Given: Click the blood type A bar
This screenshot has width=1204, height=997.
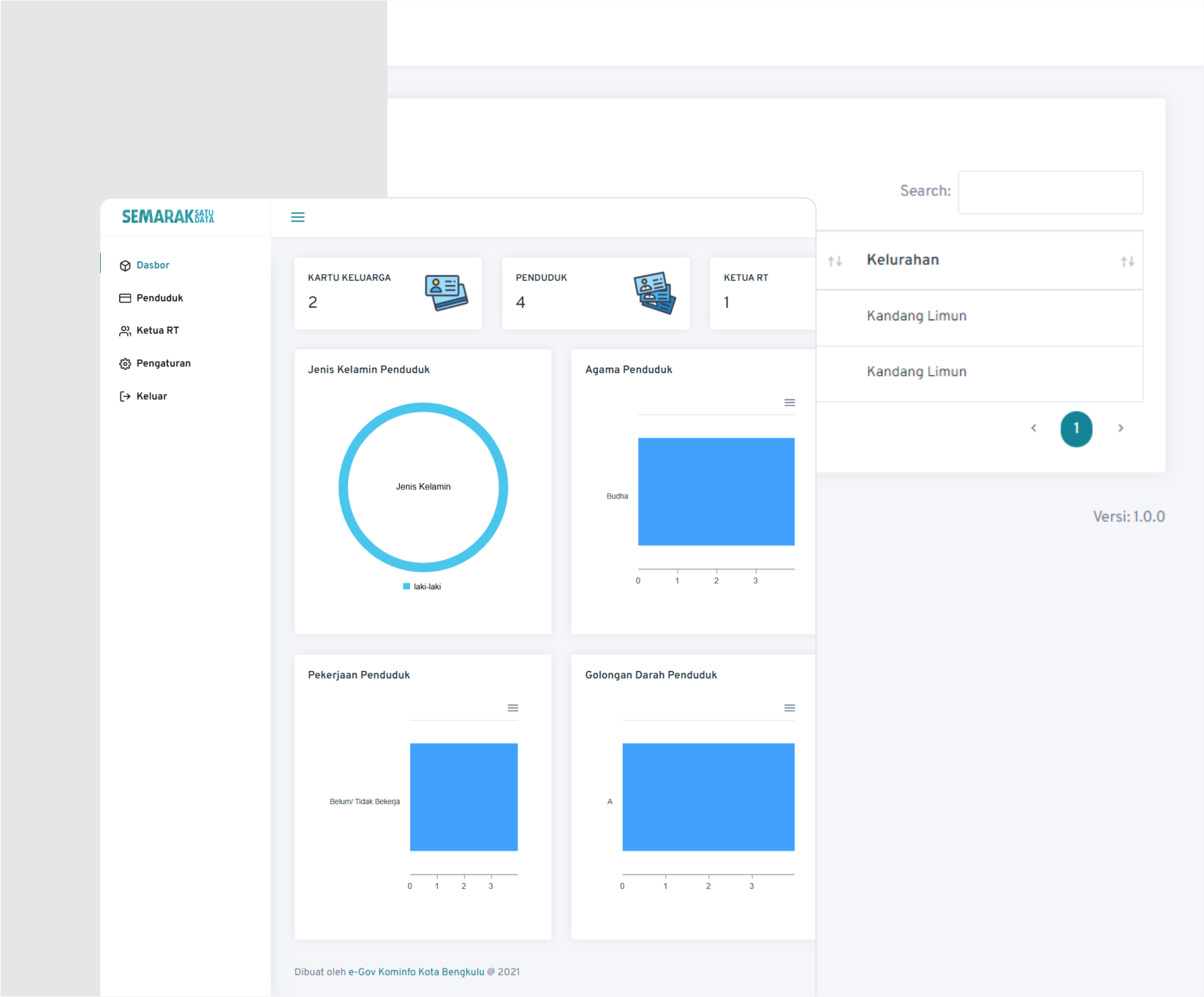Looking at the screenshot, I should (708, 797).
